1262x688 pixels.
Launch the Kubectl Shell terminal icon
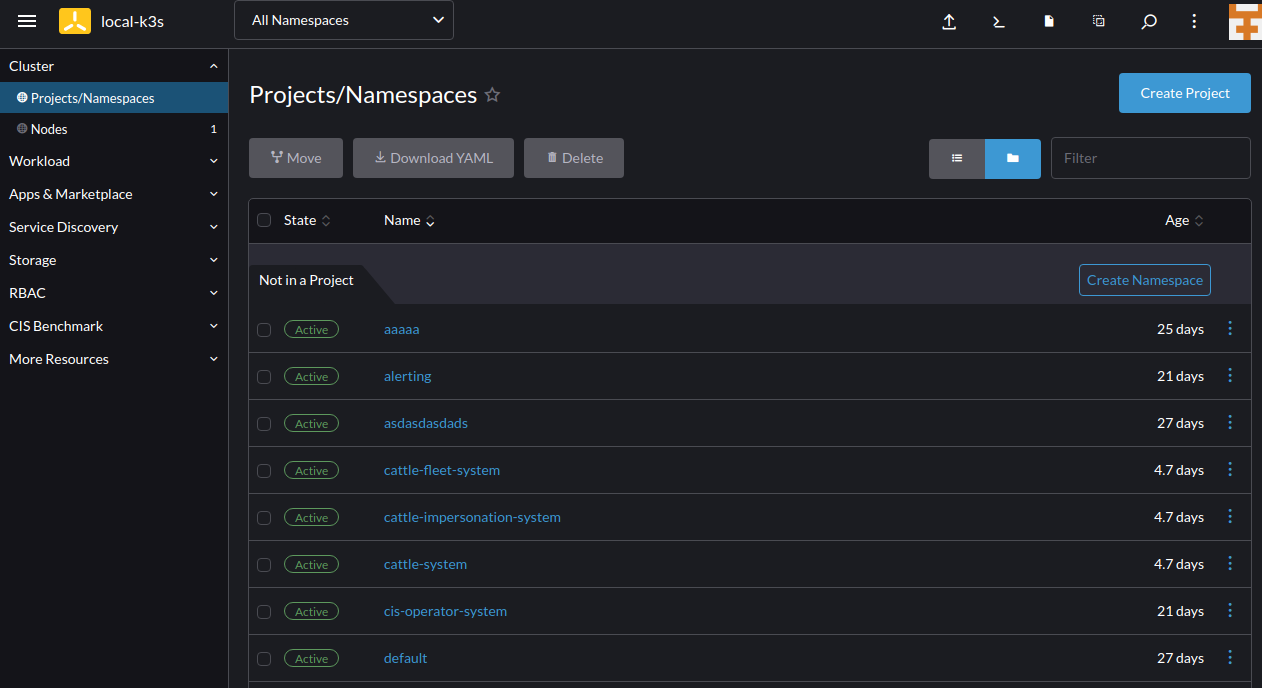pyautogui.click(x=998, y=21)
